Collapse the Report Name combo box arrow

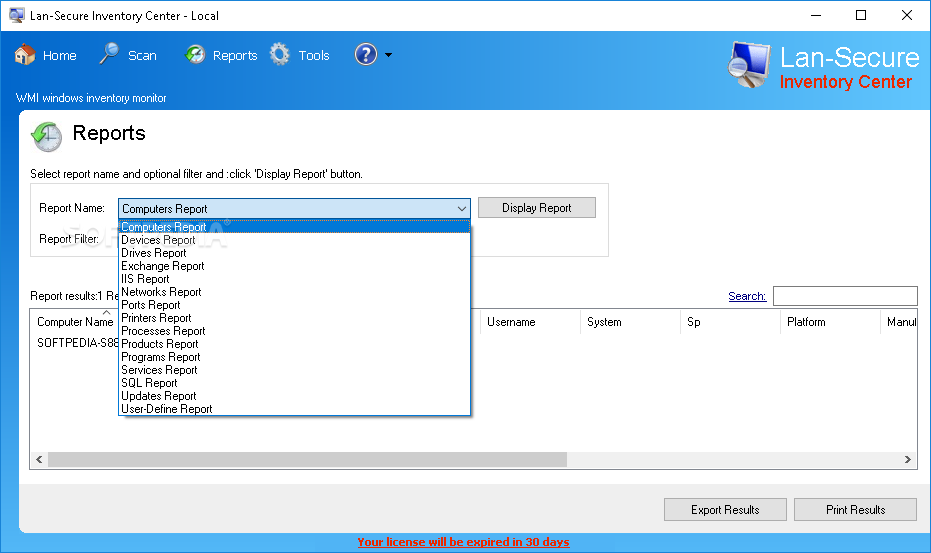point(461,208)
